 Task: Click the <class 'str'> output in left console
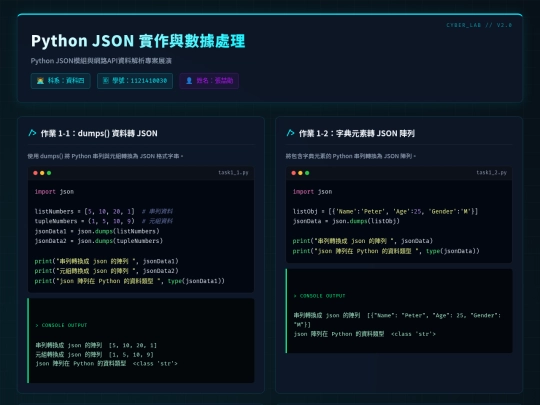click(155, 364)
